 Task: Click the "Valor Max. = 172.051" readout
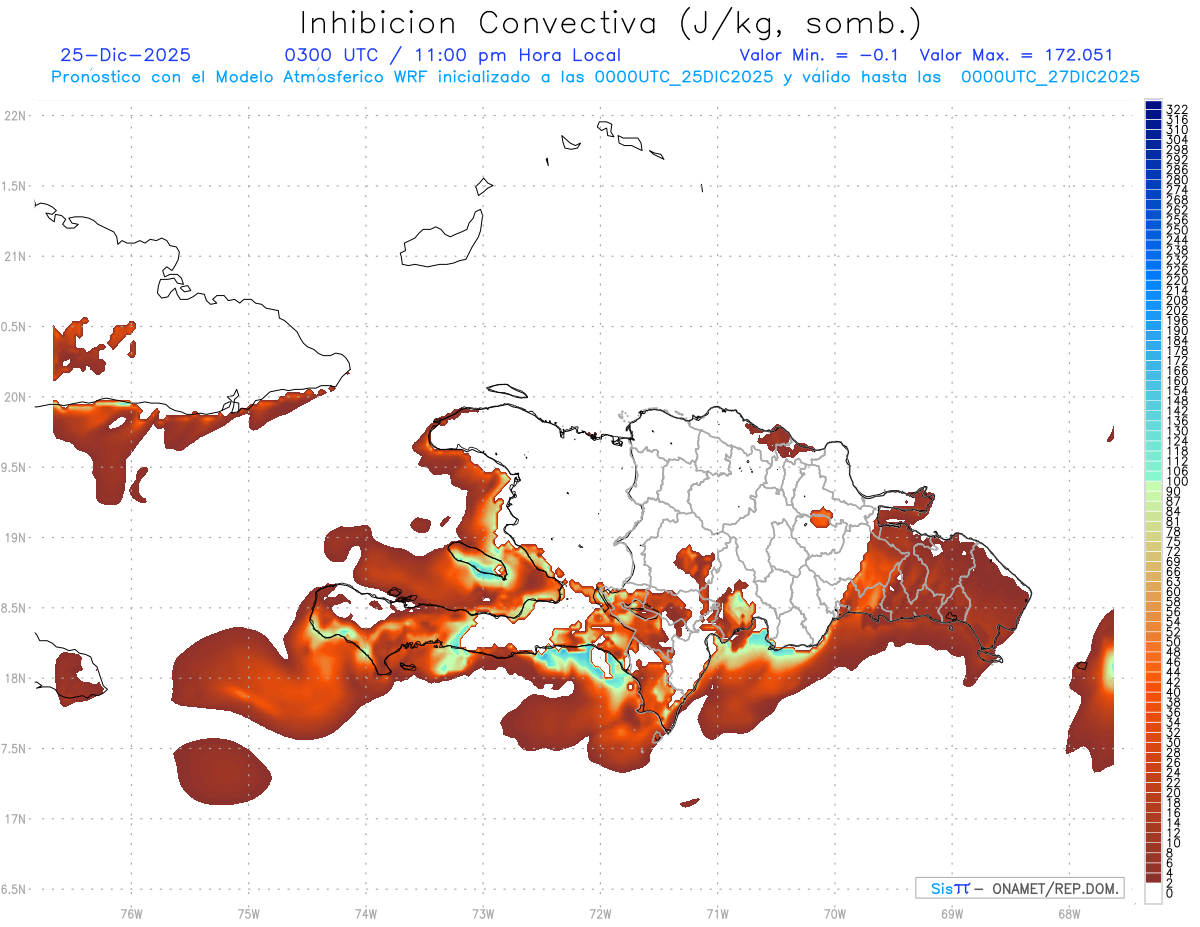1016,56
